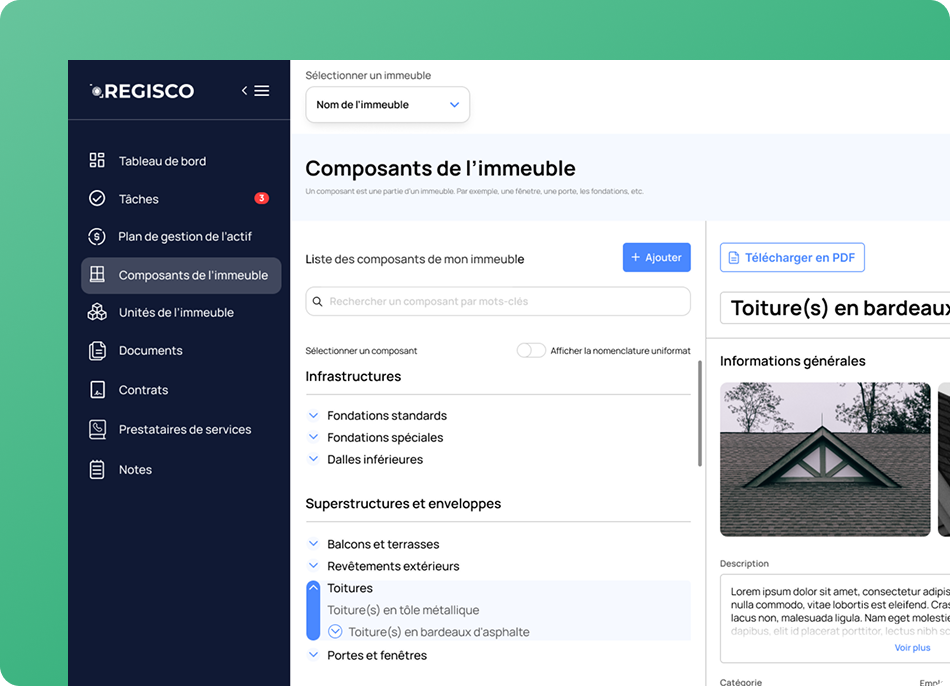The height and width of the screenshot is (686, 950).
Task: Click the Tâches checkmark icon
Action: pyautogui.click(x=97, y=198)
